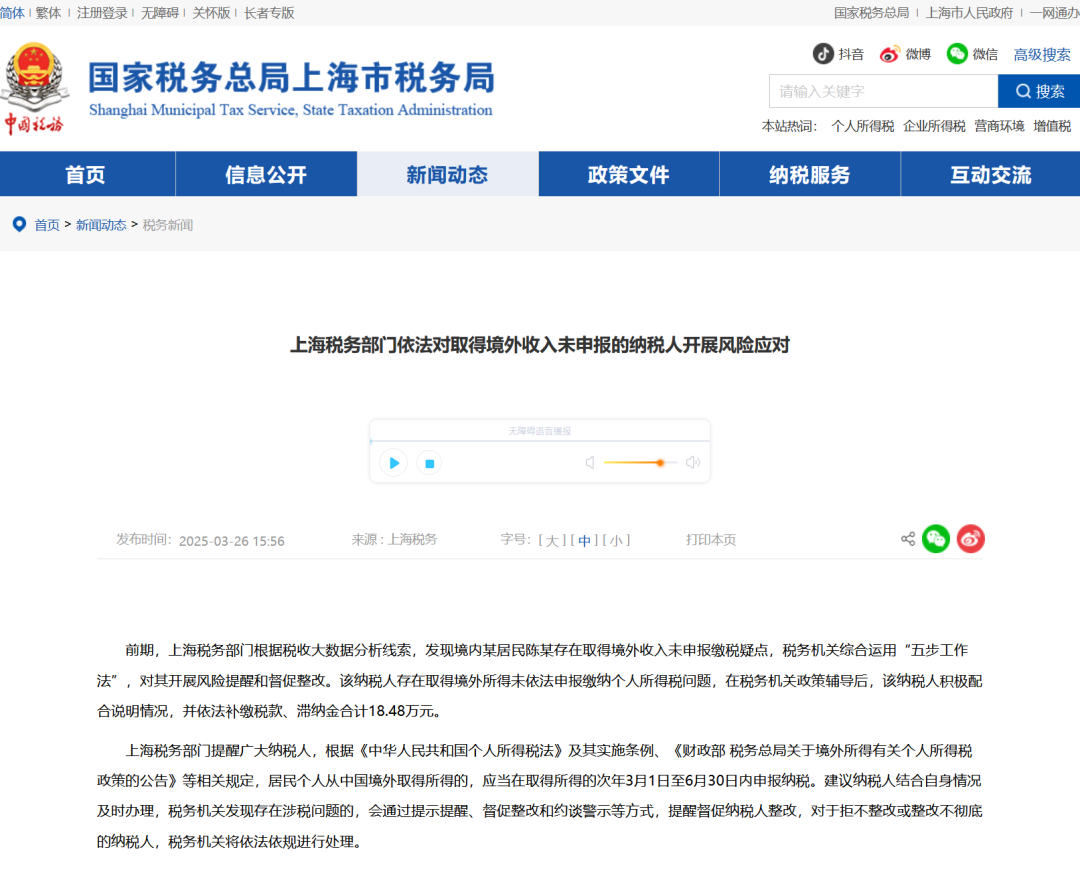
Task: Click the 微信 (WeChat) icon in the header
Action: 957,54
